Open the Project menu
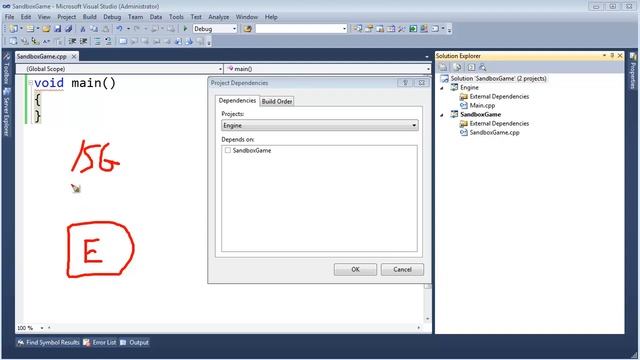640x360 pixels. point(67,17)
